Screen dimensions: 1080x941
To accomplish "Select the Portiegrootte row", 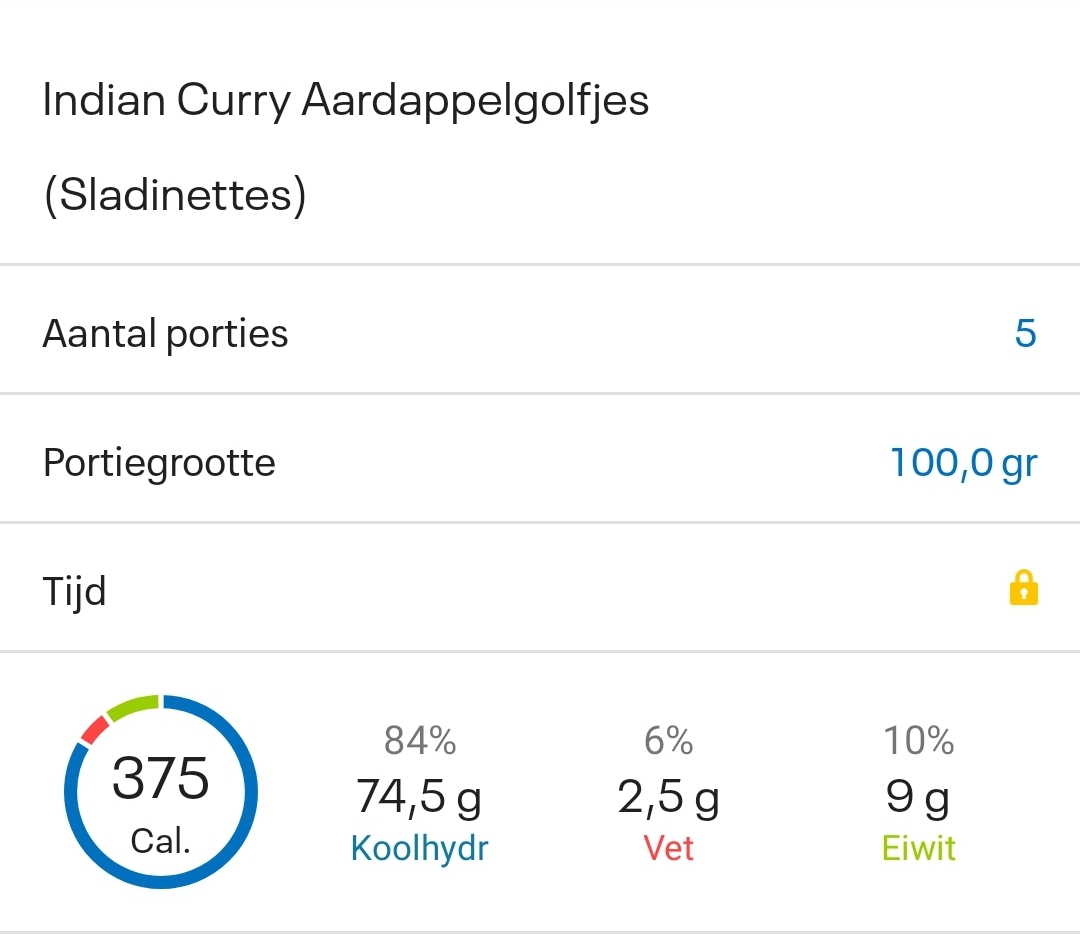I will coord(540,460).
